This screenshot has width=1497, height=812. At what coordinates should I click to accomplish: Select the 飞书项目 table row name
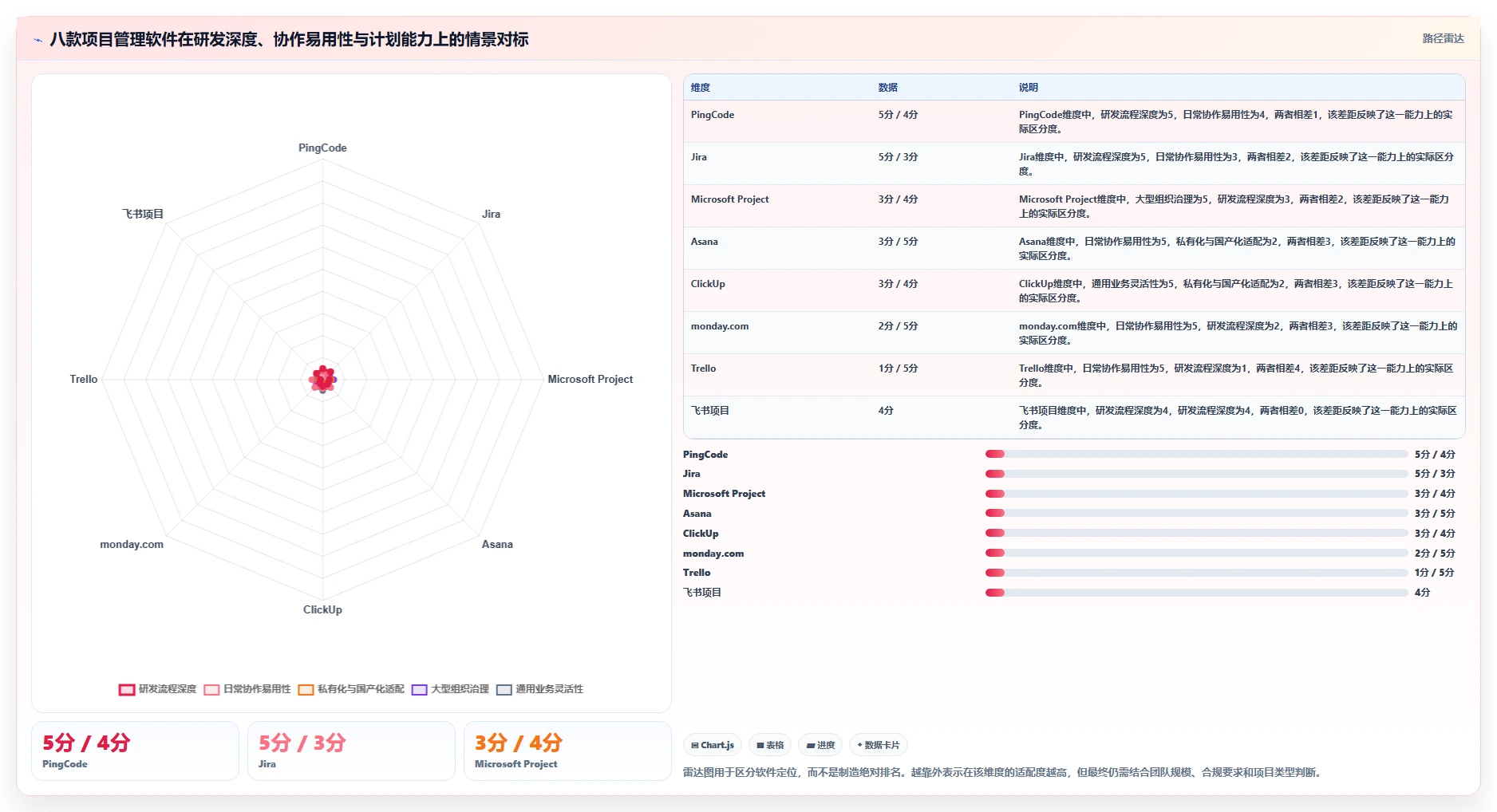[710, 411]
